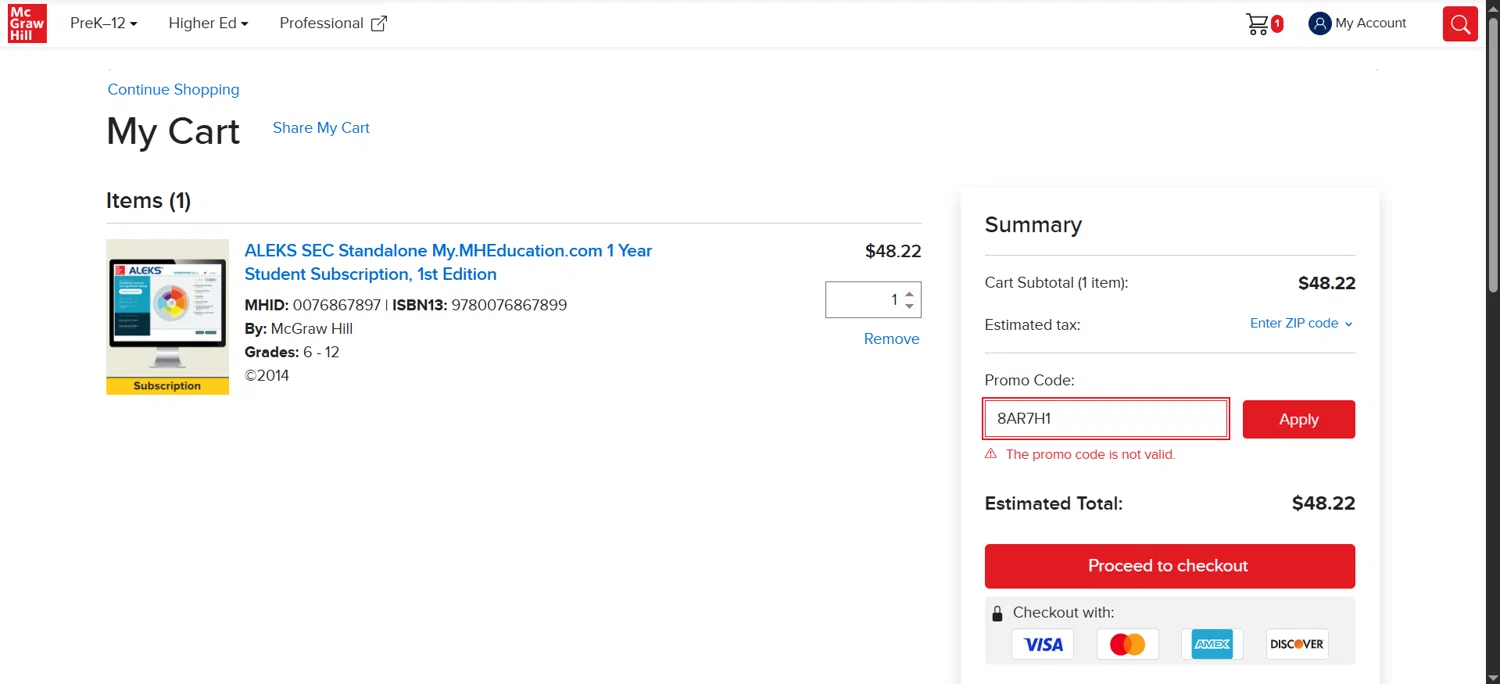Click the ©2014 copyright text

(267, 376)
